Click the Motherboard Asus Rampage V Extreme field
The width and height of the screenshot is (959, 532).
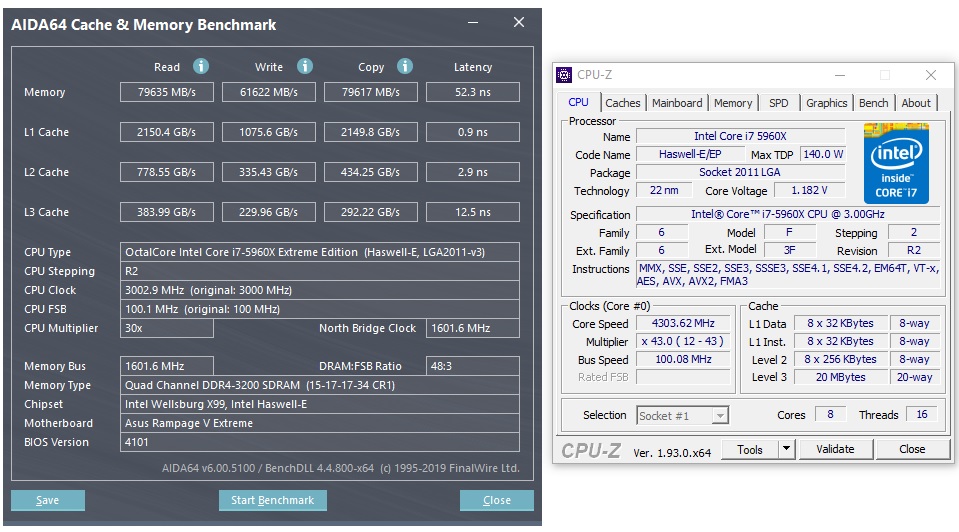tap(320, 423)
